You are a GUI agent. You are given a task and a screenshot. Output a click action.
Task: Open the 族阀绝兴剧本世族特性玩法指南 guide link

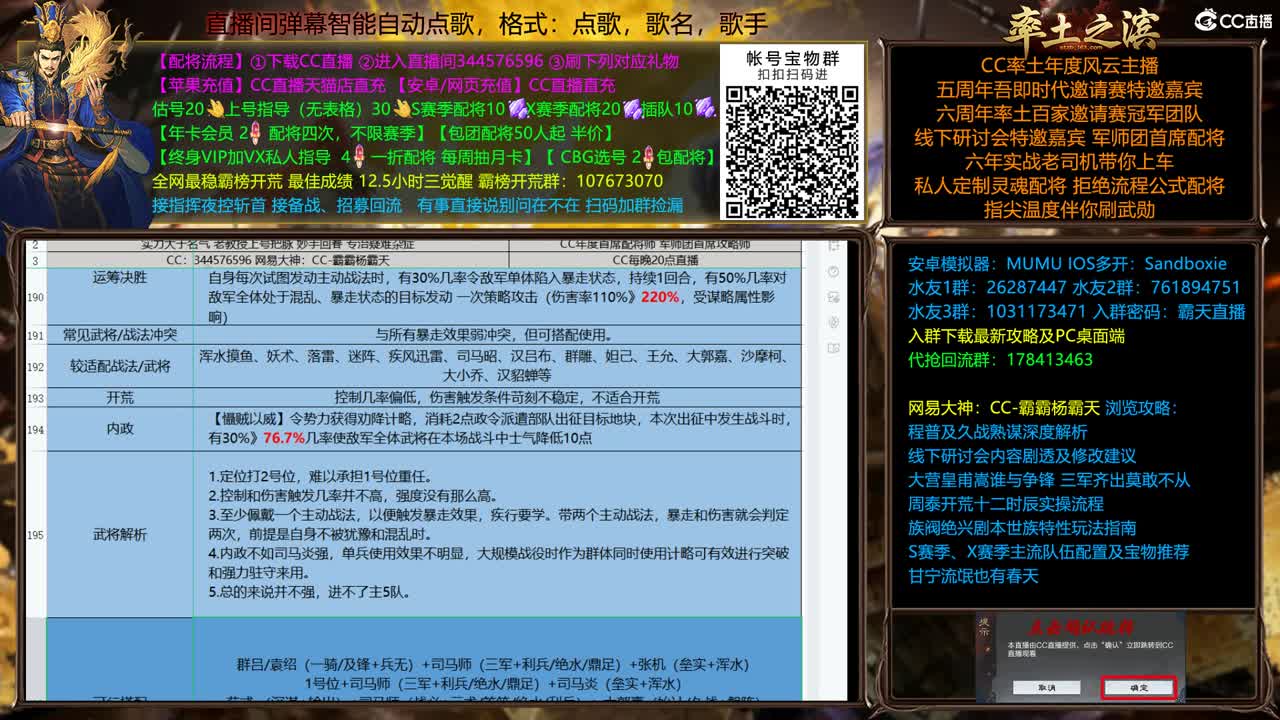click(1021, 528)
